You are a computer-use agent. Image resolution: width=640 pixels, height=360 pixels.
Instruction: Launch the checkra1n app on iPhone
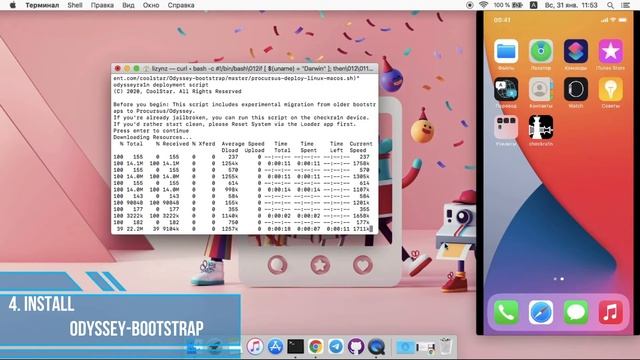point(541,127)
